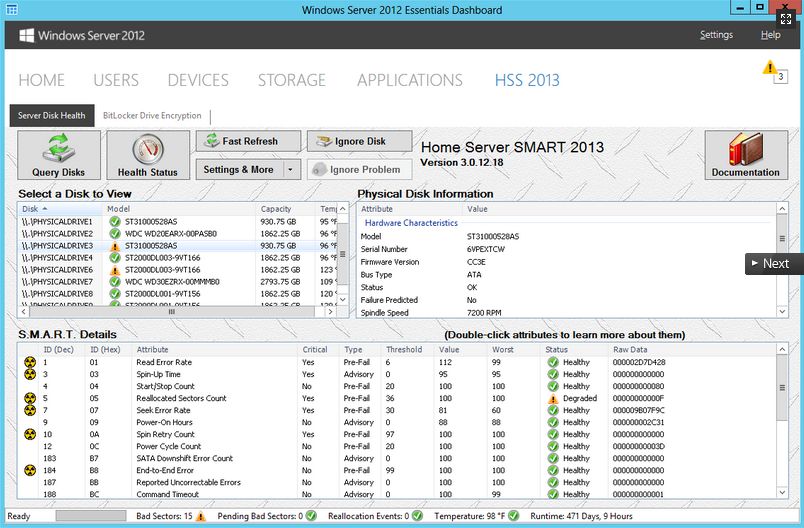Screen dimensions: 804x528
Task: Open the Settings link in header
Action: pyautogui.click(x=716, y=35)
